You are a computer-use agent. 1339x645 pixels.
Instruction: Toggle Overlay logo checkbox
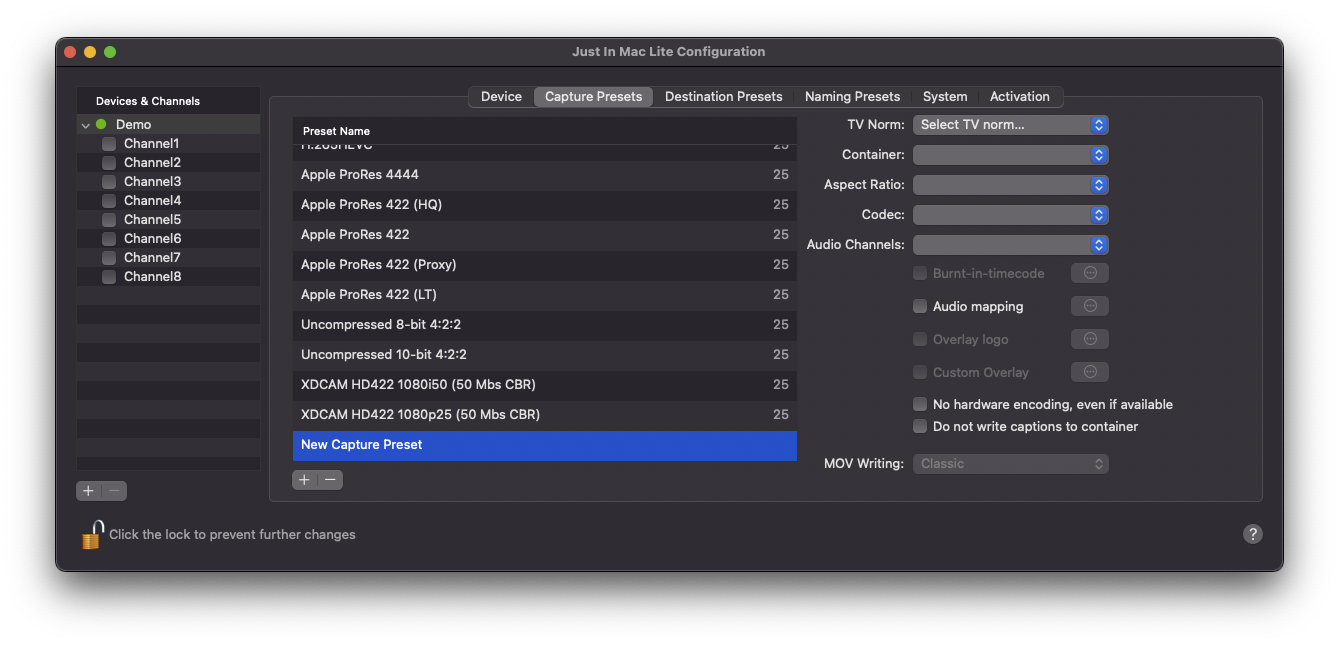[x=920, y=339]
